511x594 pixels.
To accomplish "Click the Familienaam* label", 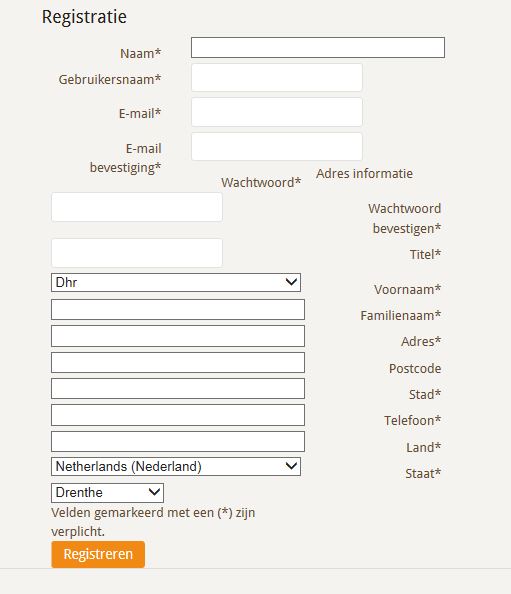I will tap(401, 316).
